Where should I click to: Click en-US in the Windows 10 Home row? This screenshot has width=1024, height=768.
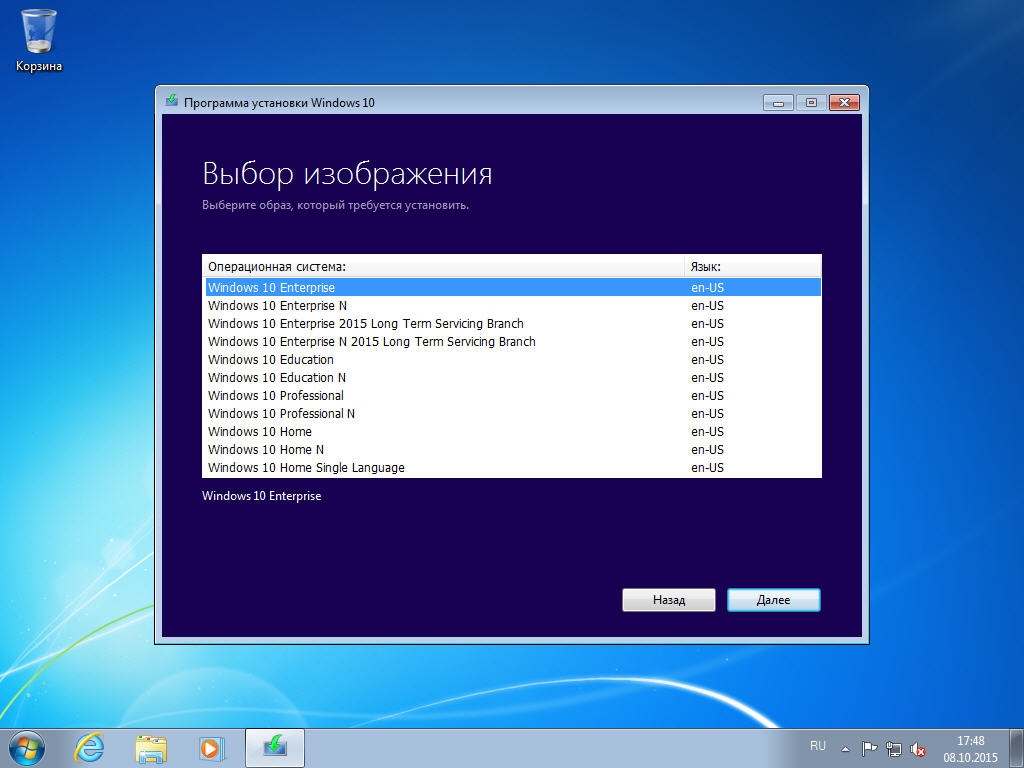click(x=707, y=432)
